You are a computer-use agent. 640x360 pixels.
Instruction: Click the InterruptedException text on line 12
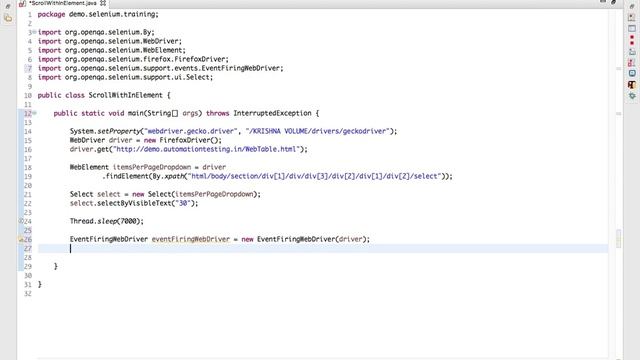pos(272,113)
